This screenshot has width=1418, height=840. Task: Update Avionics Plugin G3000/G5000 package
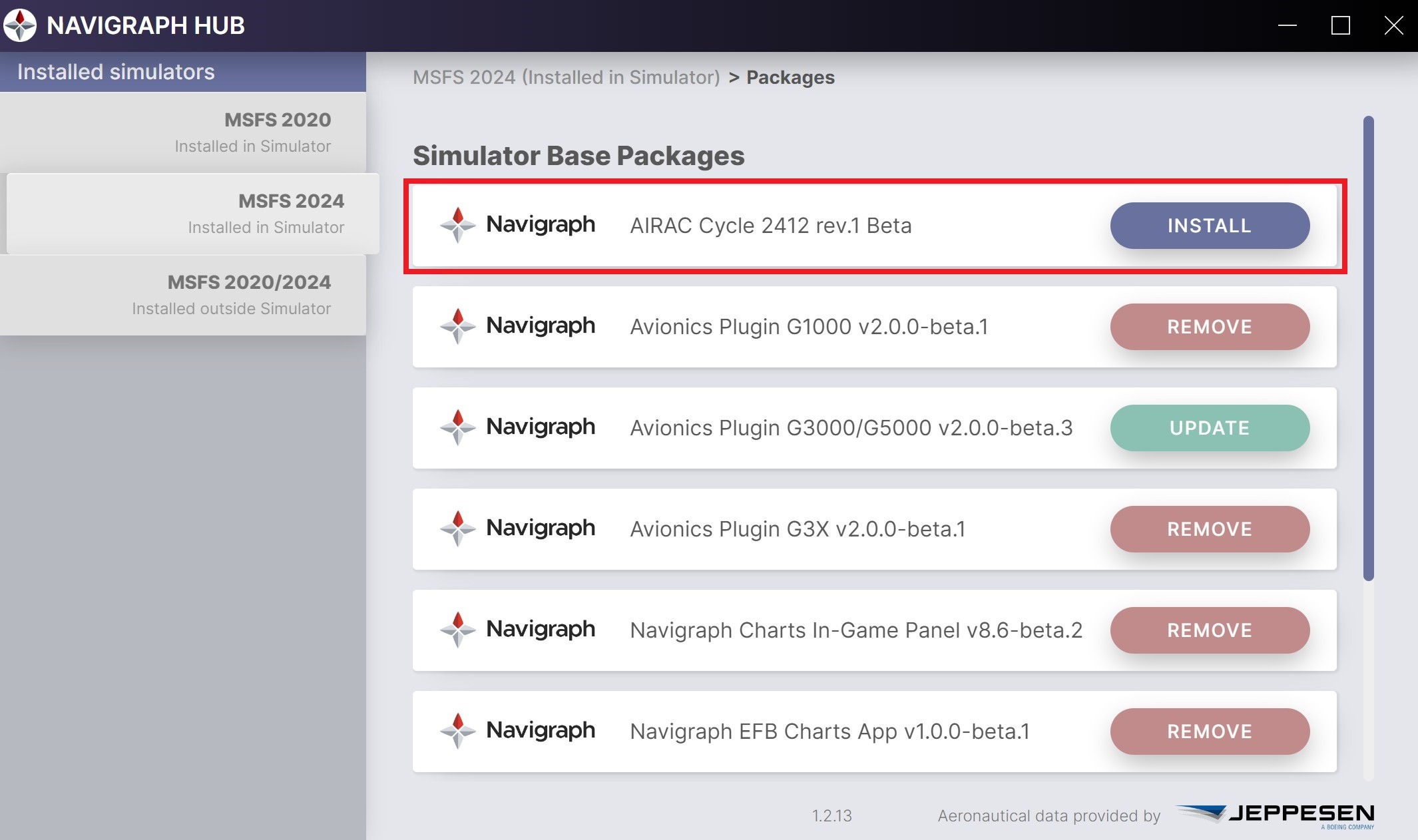[x=1210, y=428]
